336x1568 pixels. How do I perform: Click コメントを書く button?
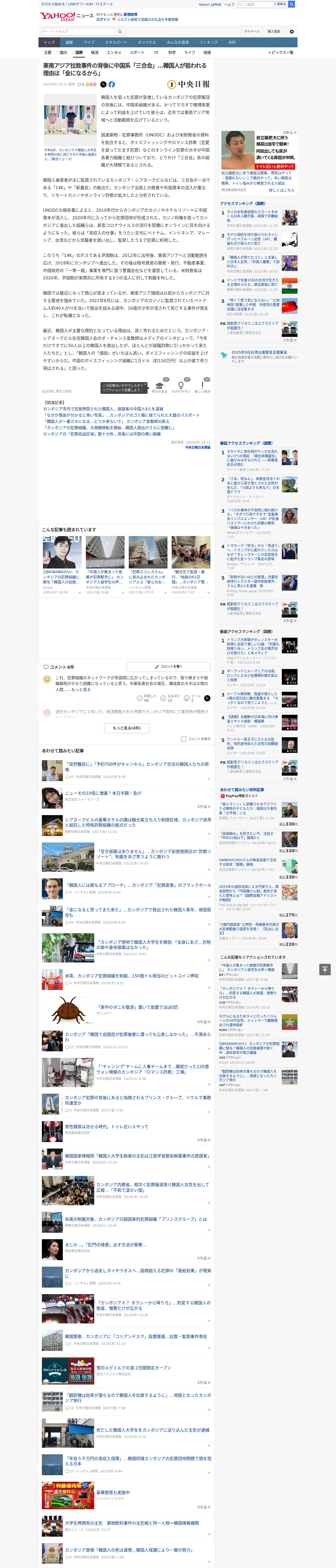(x=168, y=666)
